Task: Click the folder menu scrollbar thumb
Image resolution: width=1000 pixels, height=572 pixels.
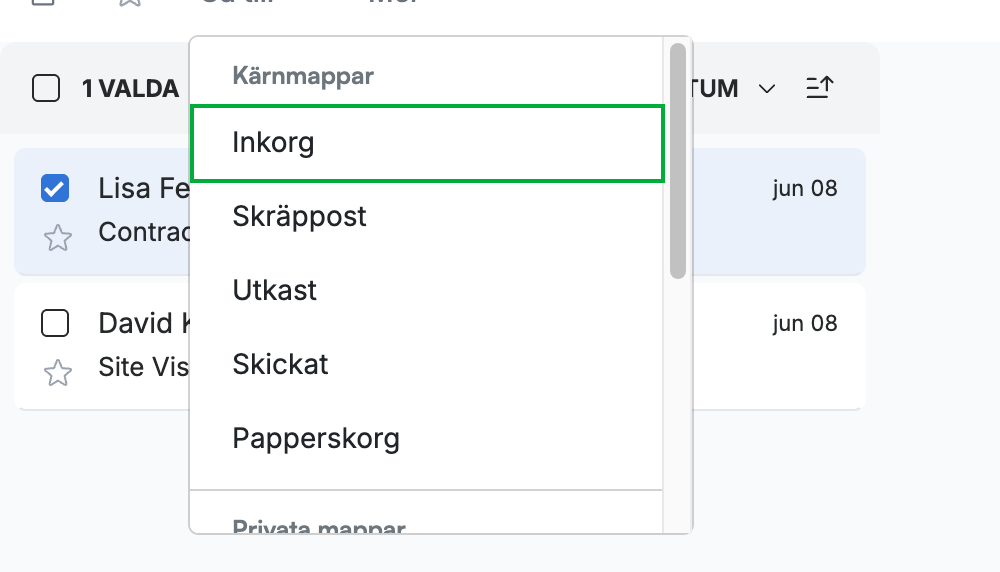Action: pyautogui.click(x=678, y=161)
